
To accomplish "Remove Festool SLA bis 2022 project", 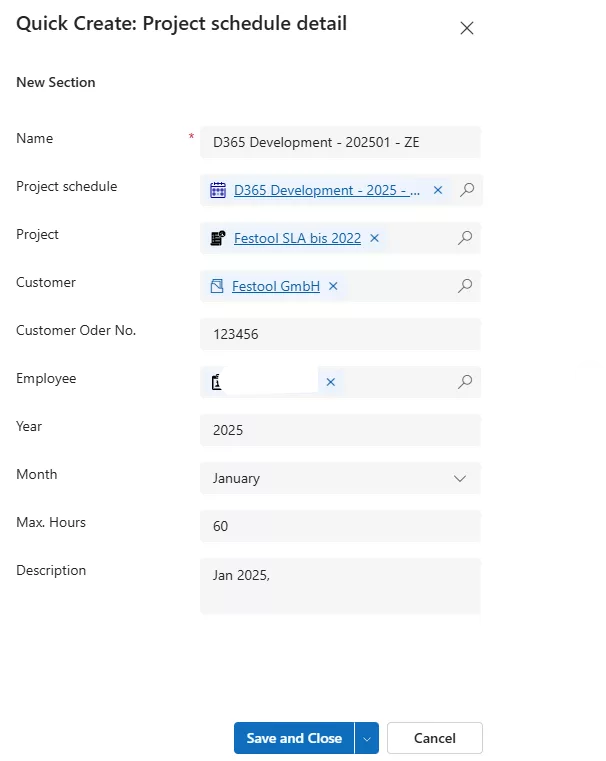I will [x=374, y=238].
